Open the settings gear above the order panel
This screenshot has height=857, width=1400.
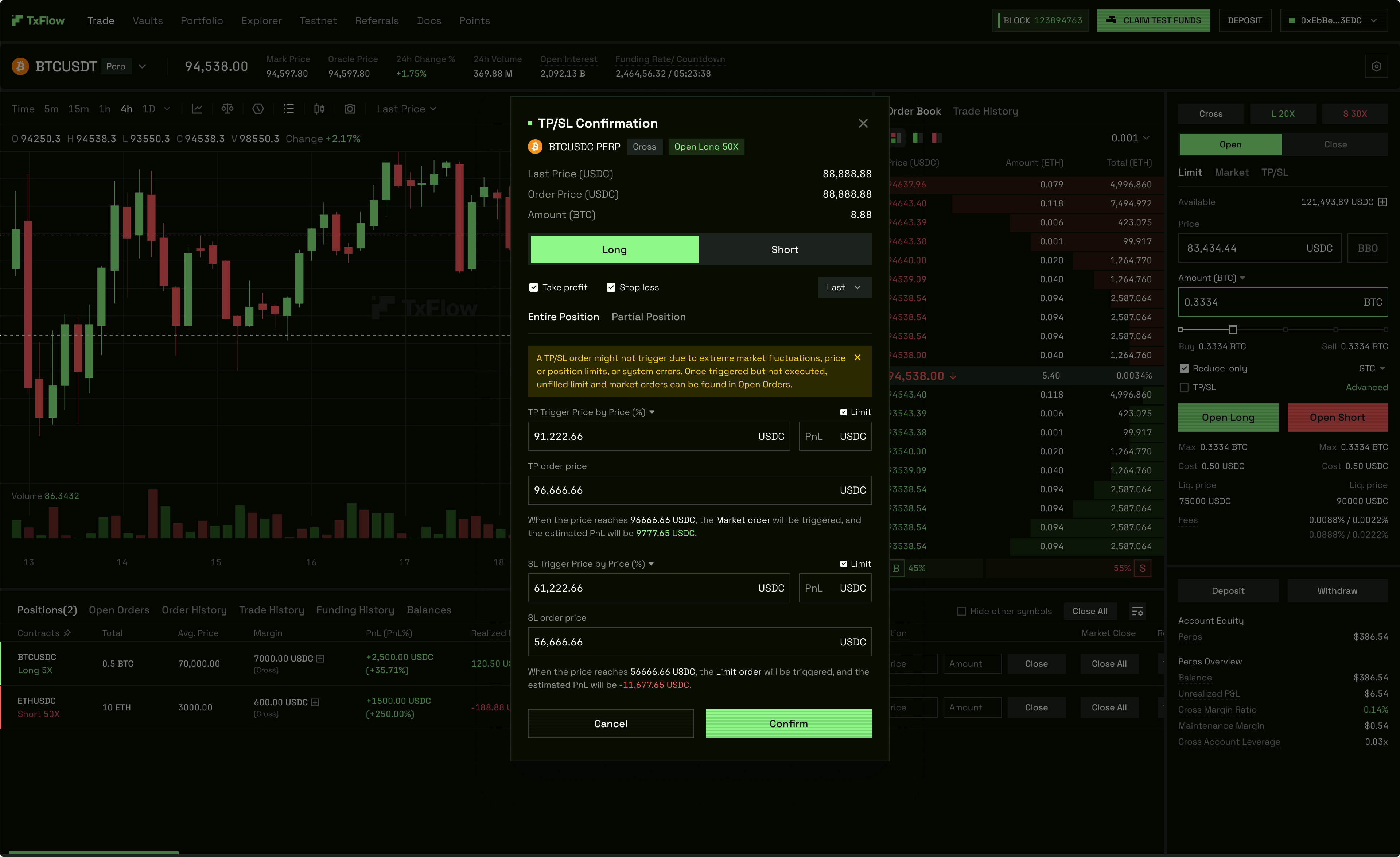pos(1377,66)
